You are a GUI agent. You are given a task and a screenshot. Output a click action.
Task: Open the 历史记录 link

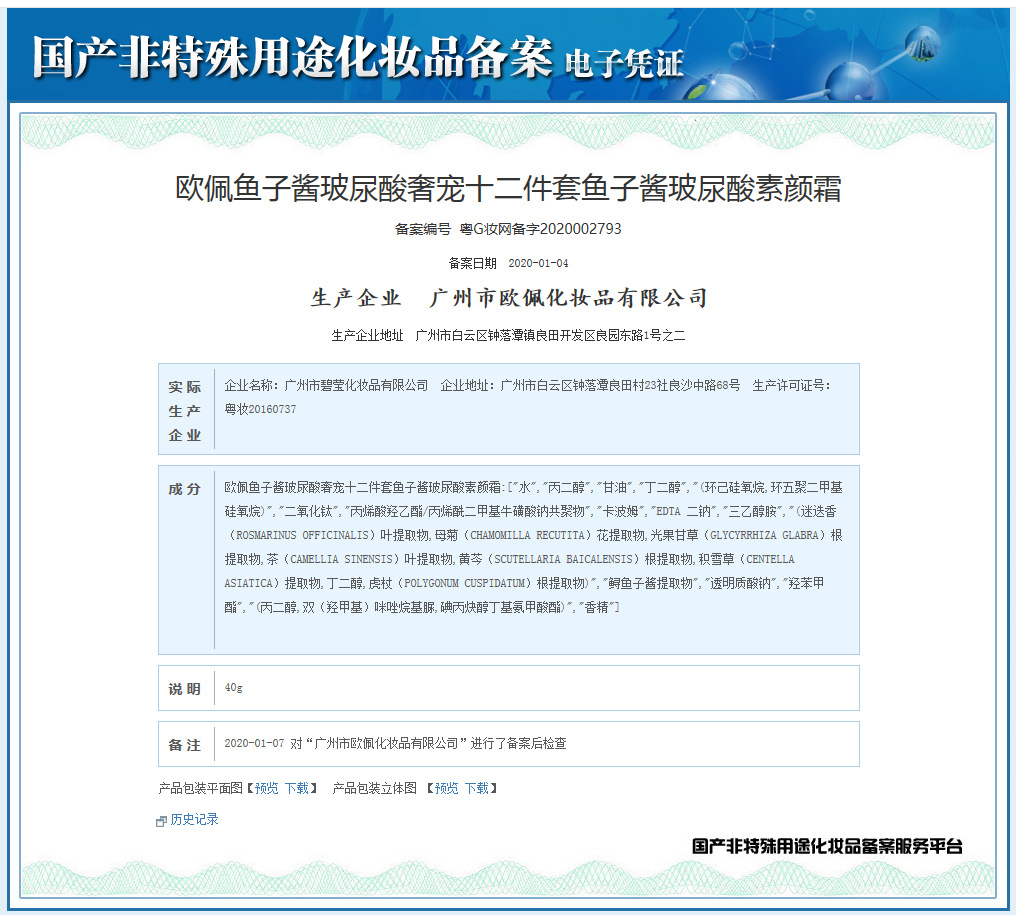coord(194,820)
